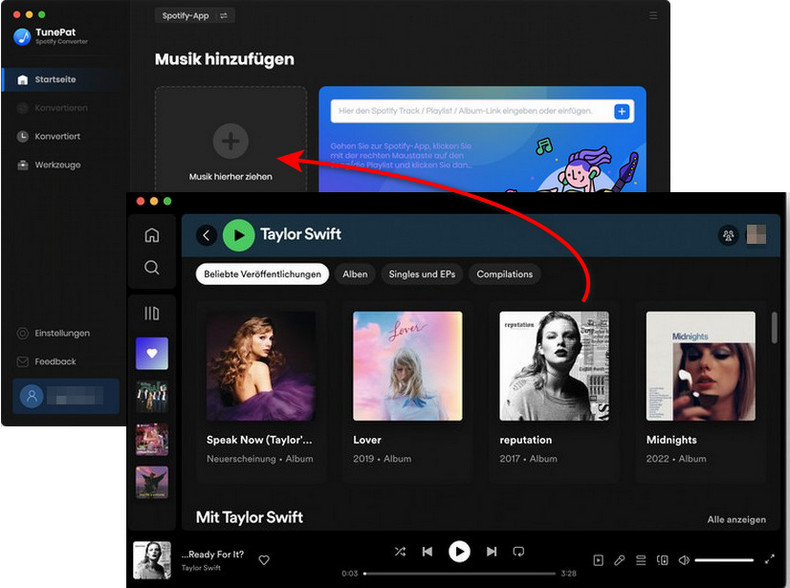Image resolution: width=790 pixels, height=588 pixels.
Task: Click the reputation album title
Action: [x=525, y=440]
